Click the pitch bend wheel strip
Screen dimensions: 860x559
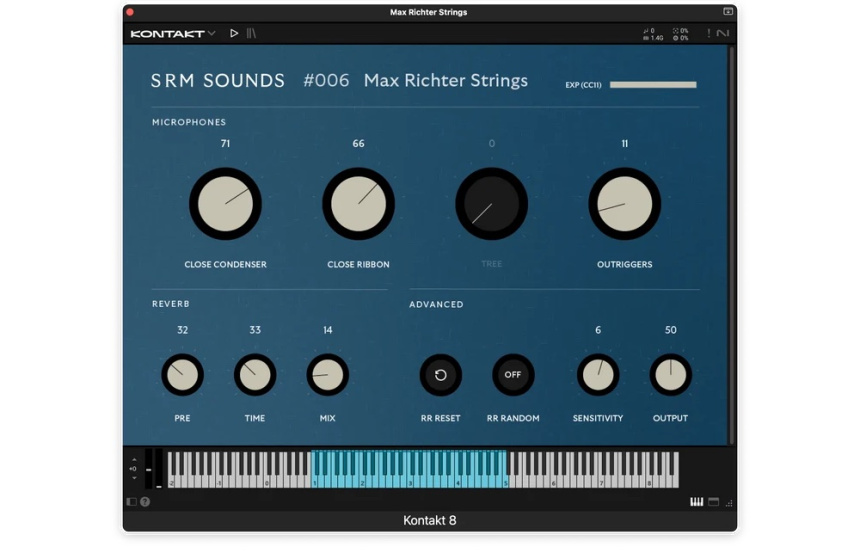click(149, 468)
